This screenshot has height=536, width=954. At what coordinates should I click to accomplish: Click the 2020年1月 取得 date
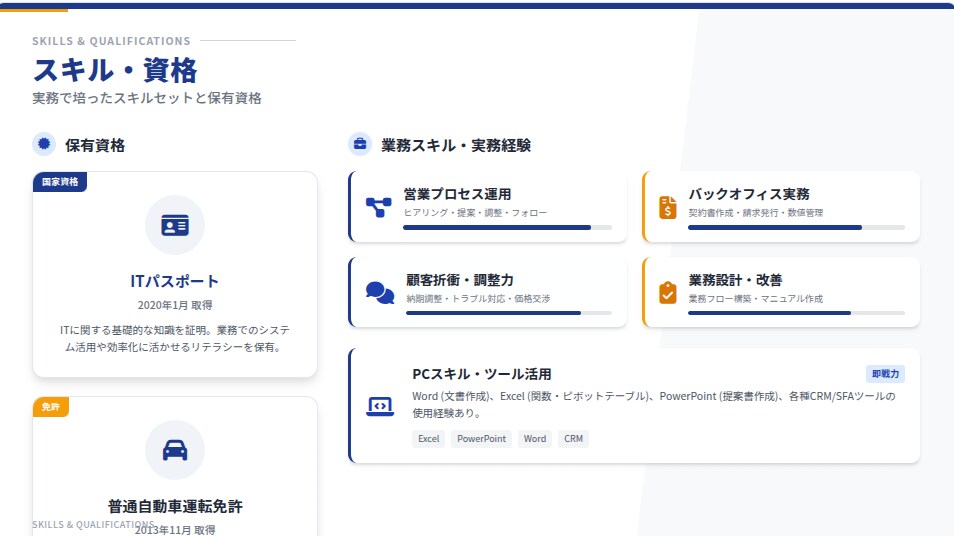coord(175,305)
